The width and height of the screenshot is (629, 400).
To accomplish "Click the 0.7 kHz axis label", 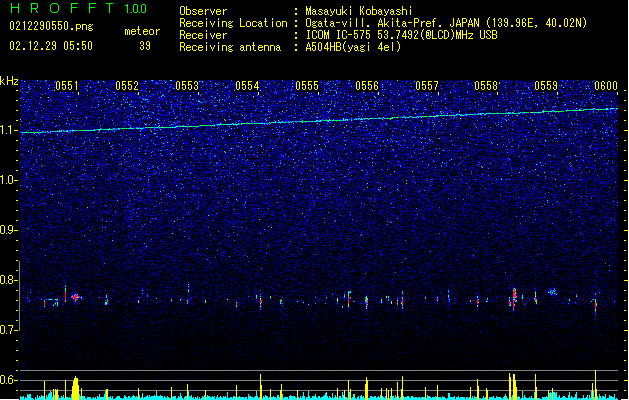I will point(9,330).
